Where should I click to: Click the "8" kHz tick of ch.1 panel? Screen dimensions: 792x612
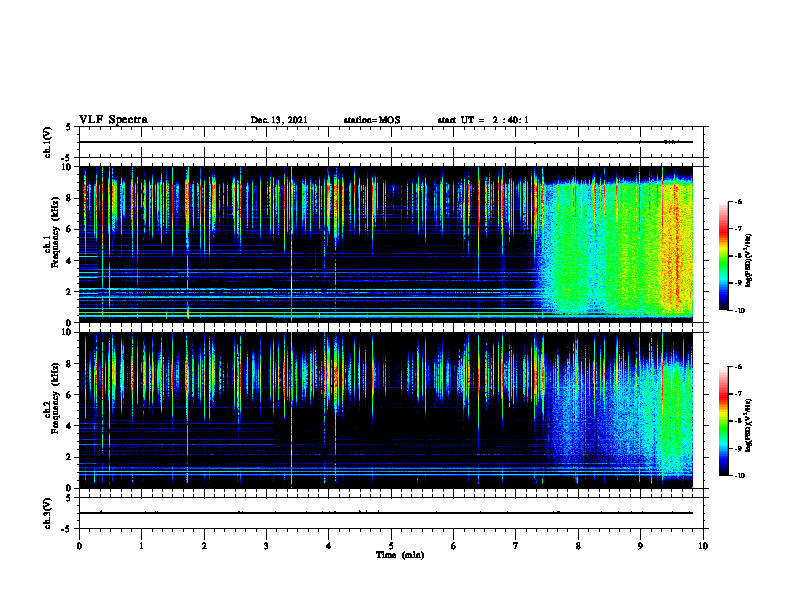[70, 198]
